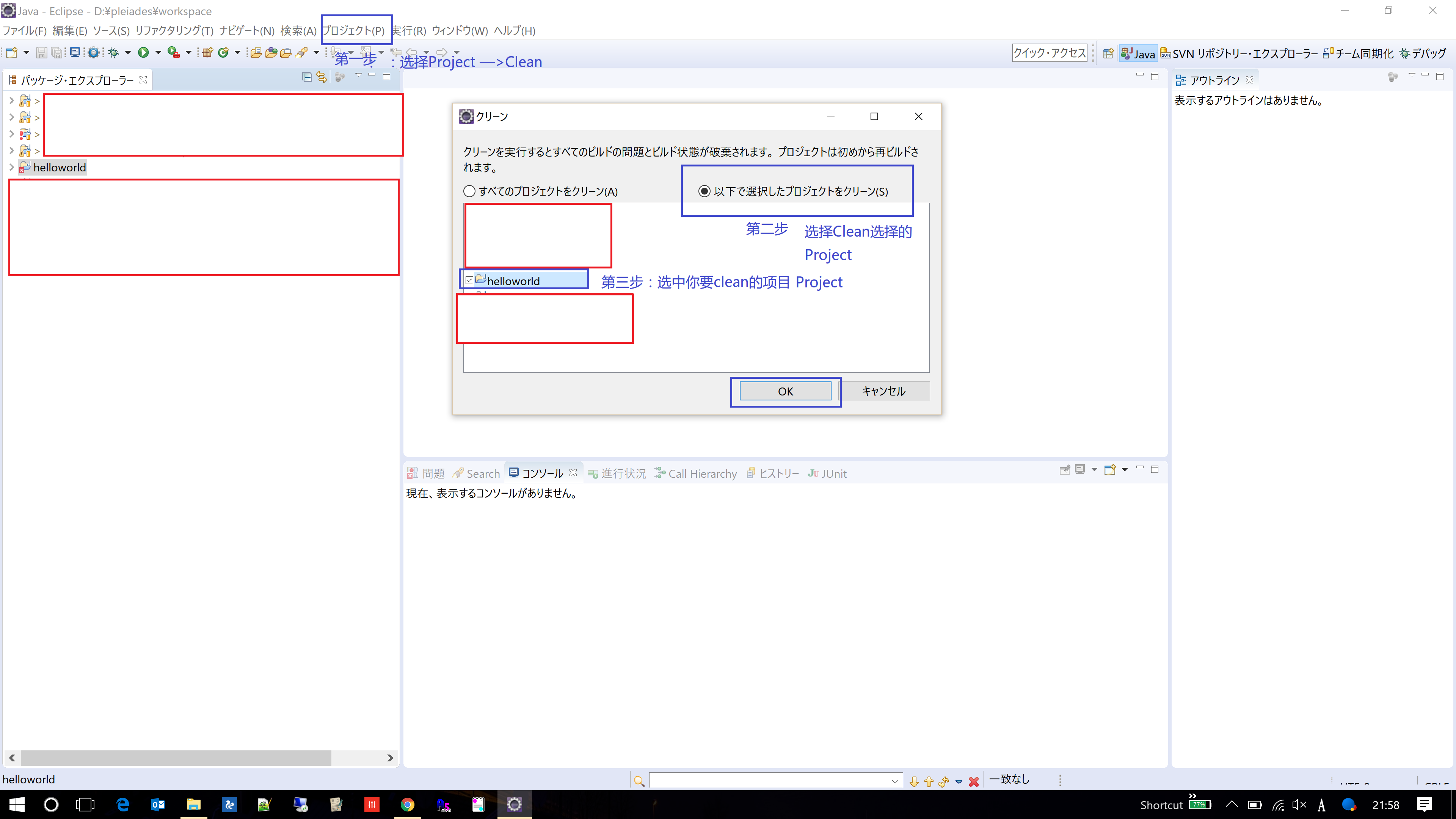Click the find-next down arrow in status bar
1456x819 pixels.
[914, 782]
